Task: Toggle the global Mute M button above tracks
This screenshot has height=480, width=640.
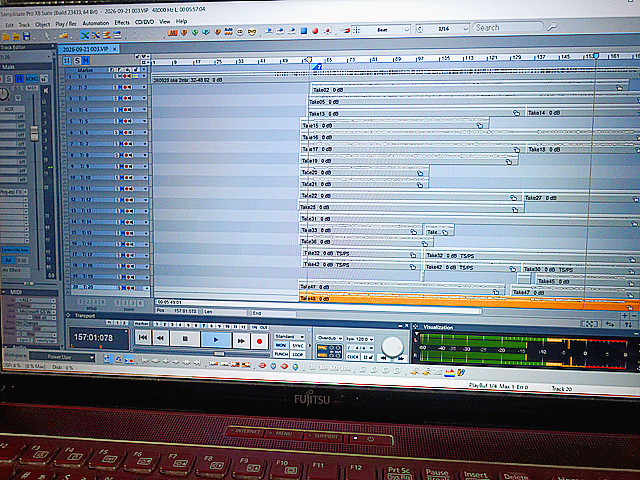Action: tap(86, 61)
